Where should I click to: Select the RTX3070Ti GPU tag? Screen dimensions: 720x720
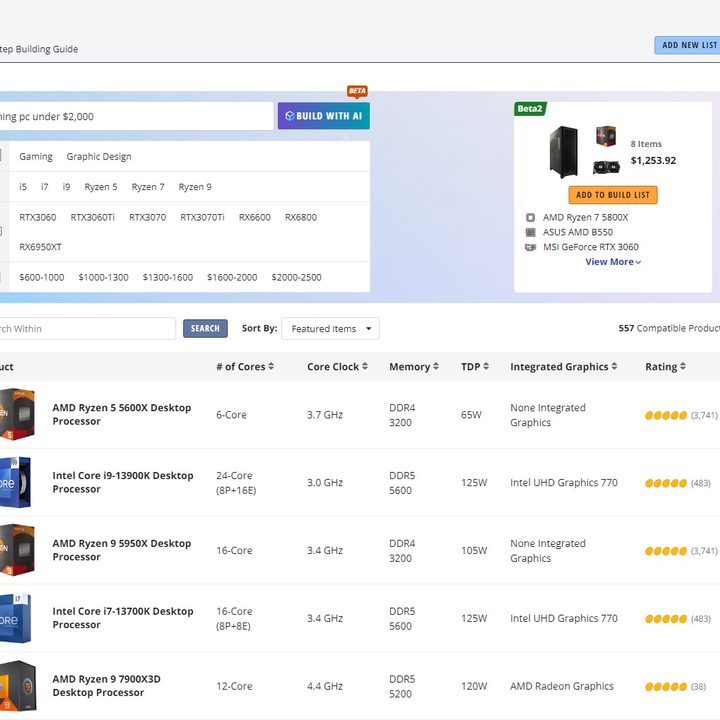point(202,217)
